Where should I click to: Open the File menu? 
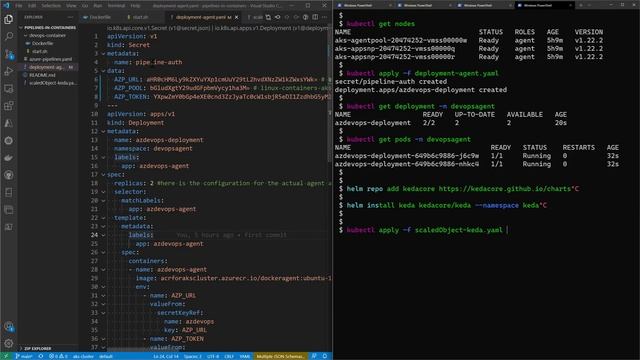tap(19, 6)
